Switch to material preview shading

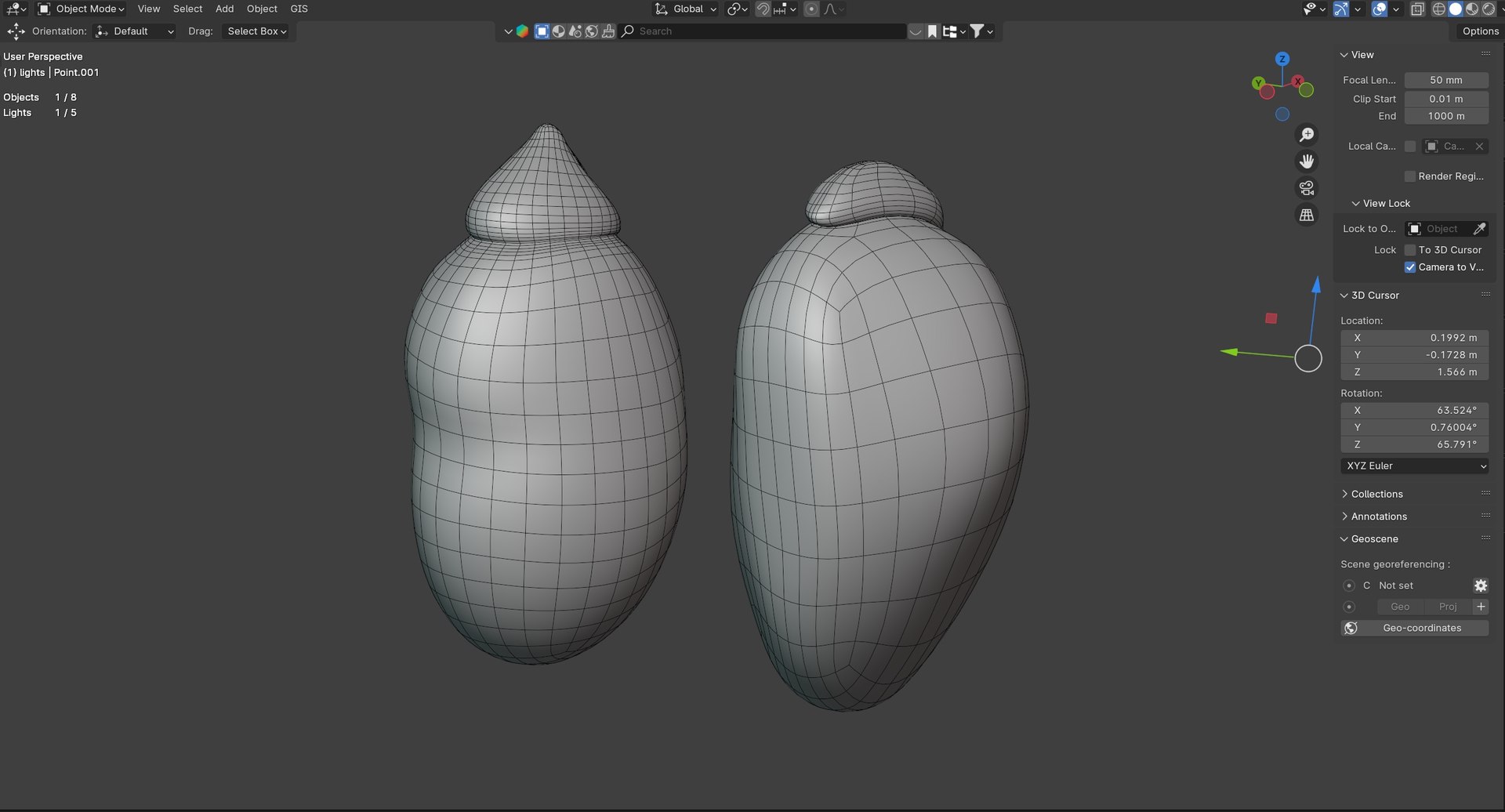[1472, 9]
